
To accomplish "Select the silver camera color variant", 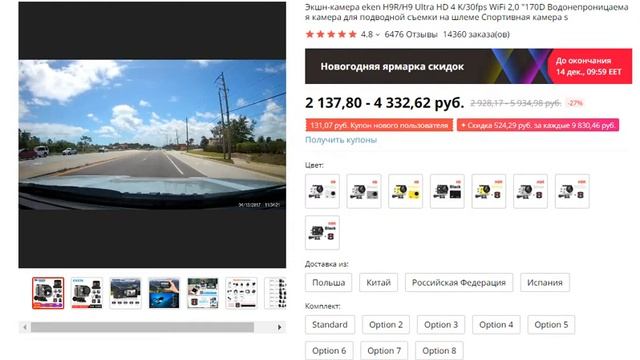I will click(x=364, y=191).
